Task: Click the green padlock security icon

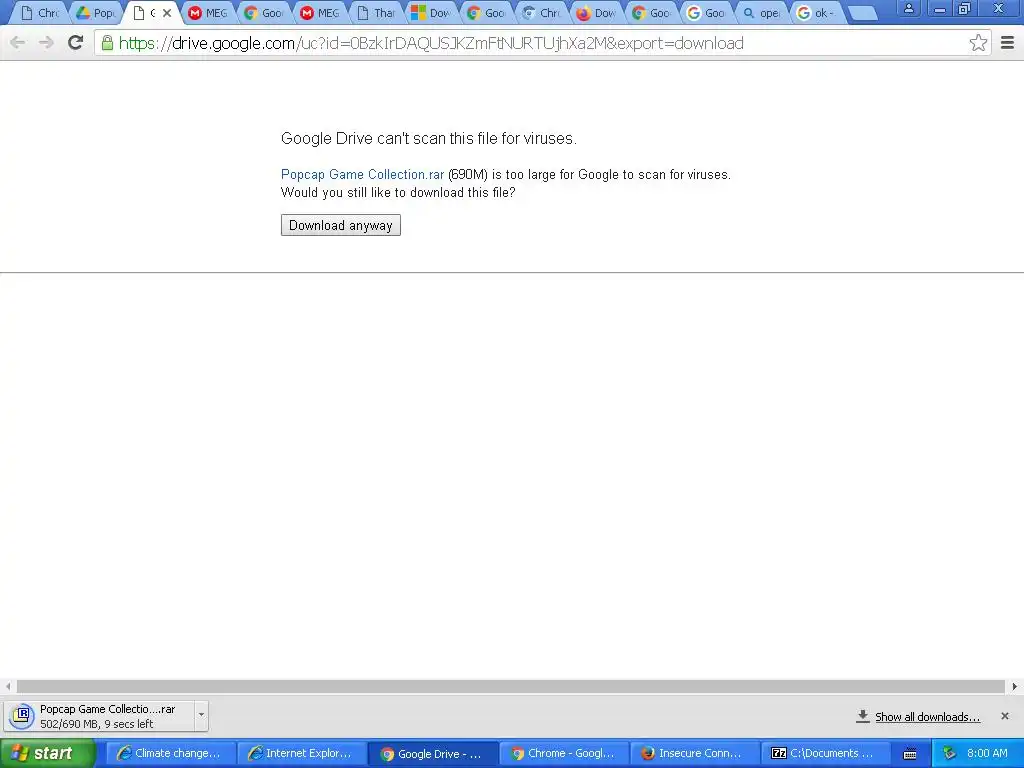Action: click(107, 43)
